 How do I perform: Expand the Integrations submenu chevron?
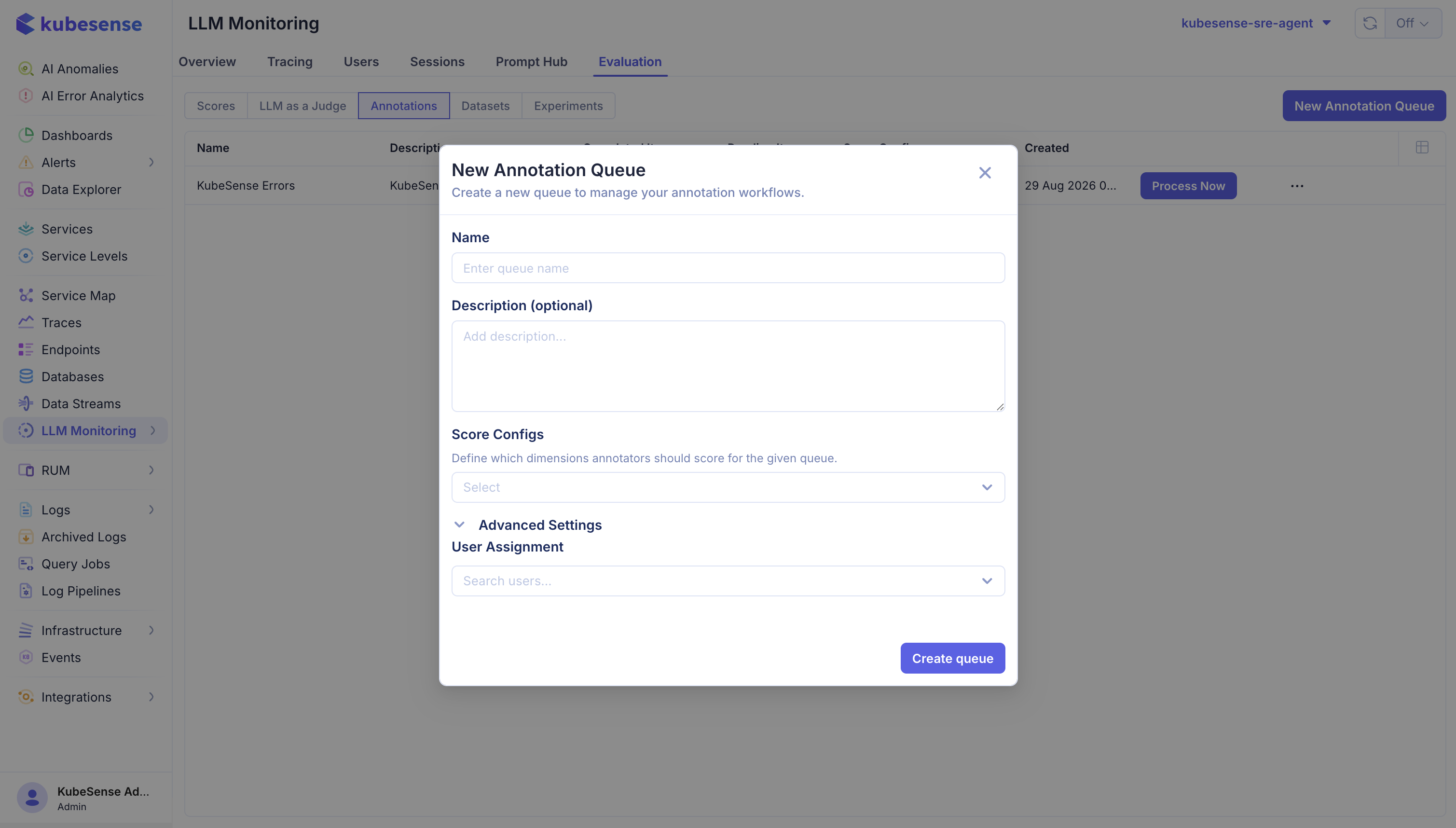[x=151, y=697]
